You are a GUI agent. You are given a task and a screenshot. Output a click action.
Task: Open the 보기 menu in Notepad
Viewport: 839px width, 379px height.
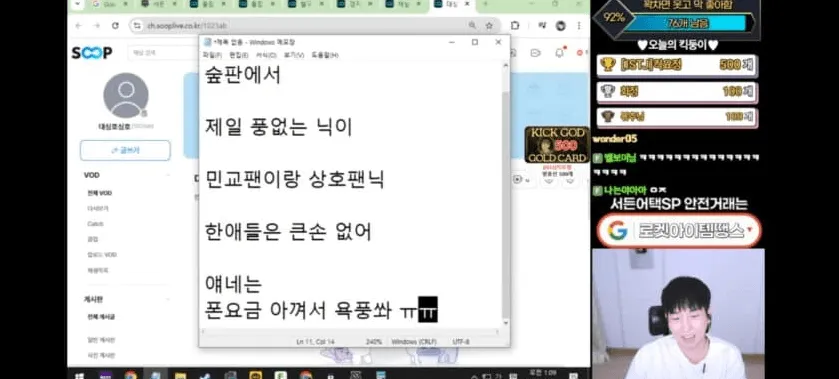pyautogui.click(x=294, y=55)
